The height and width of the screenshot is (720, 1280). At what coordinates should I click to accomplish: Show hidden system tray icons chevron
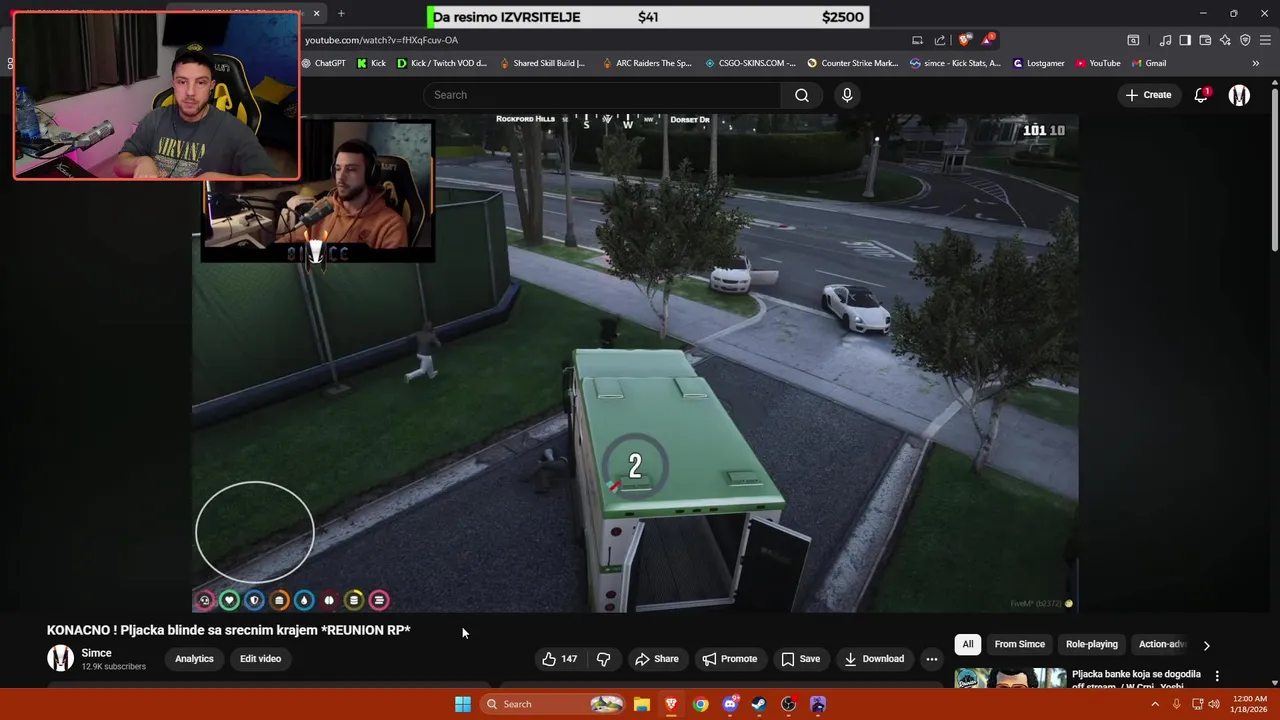coord(1155,704)
